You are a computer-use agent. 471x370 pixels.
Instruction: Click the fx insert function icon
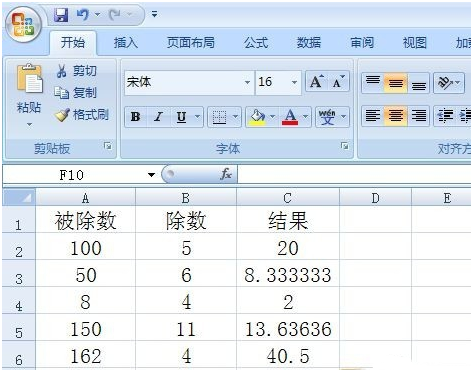226,174
